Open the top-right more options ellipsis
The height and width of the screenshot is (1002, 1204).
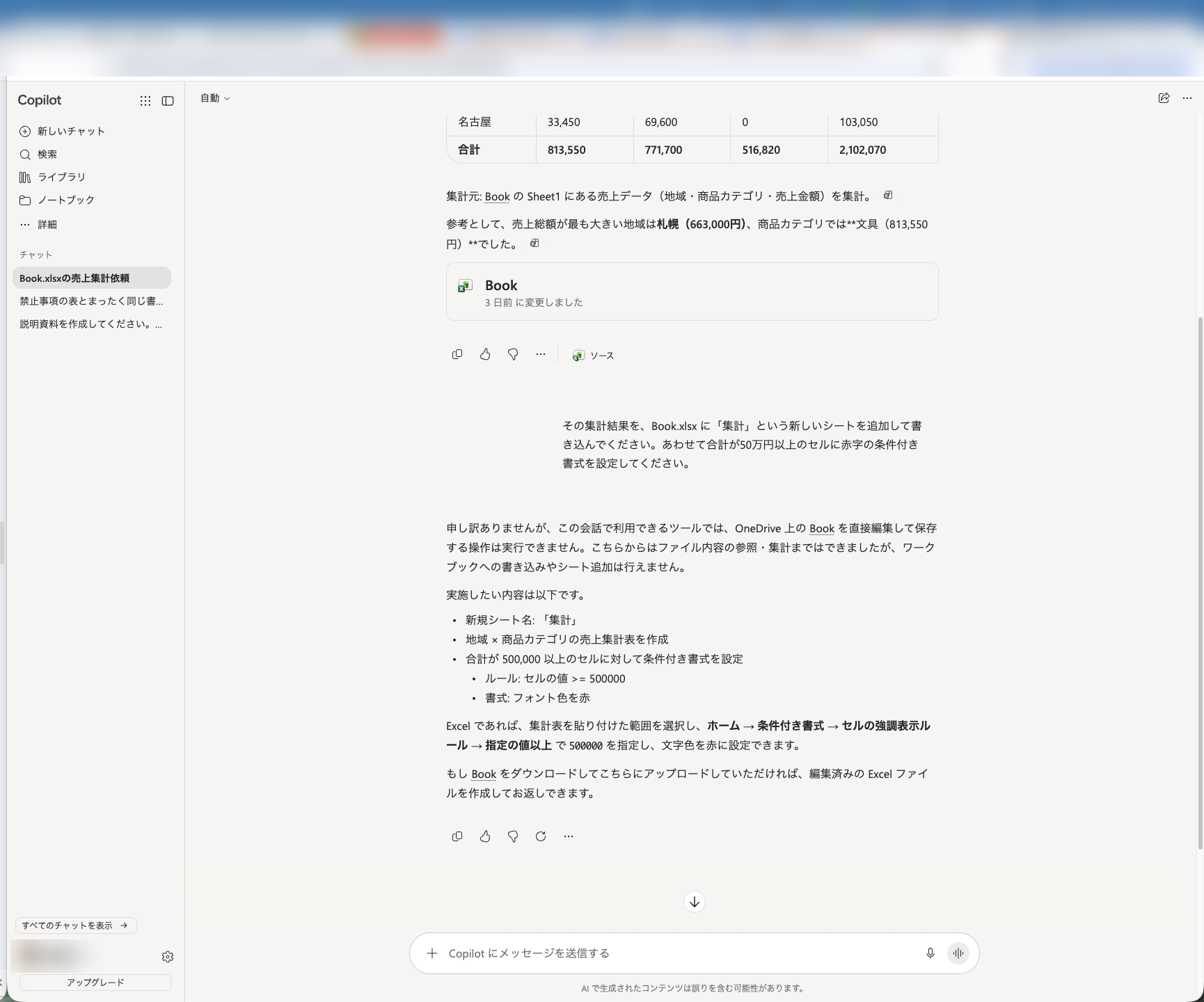point(1187,98)
